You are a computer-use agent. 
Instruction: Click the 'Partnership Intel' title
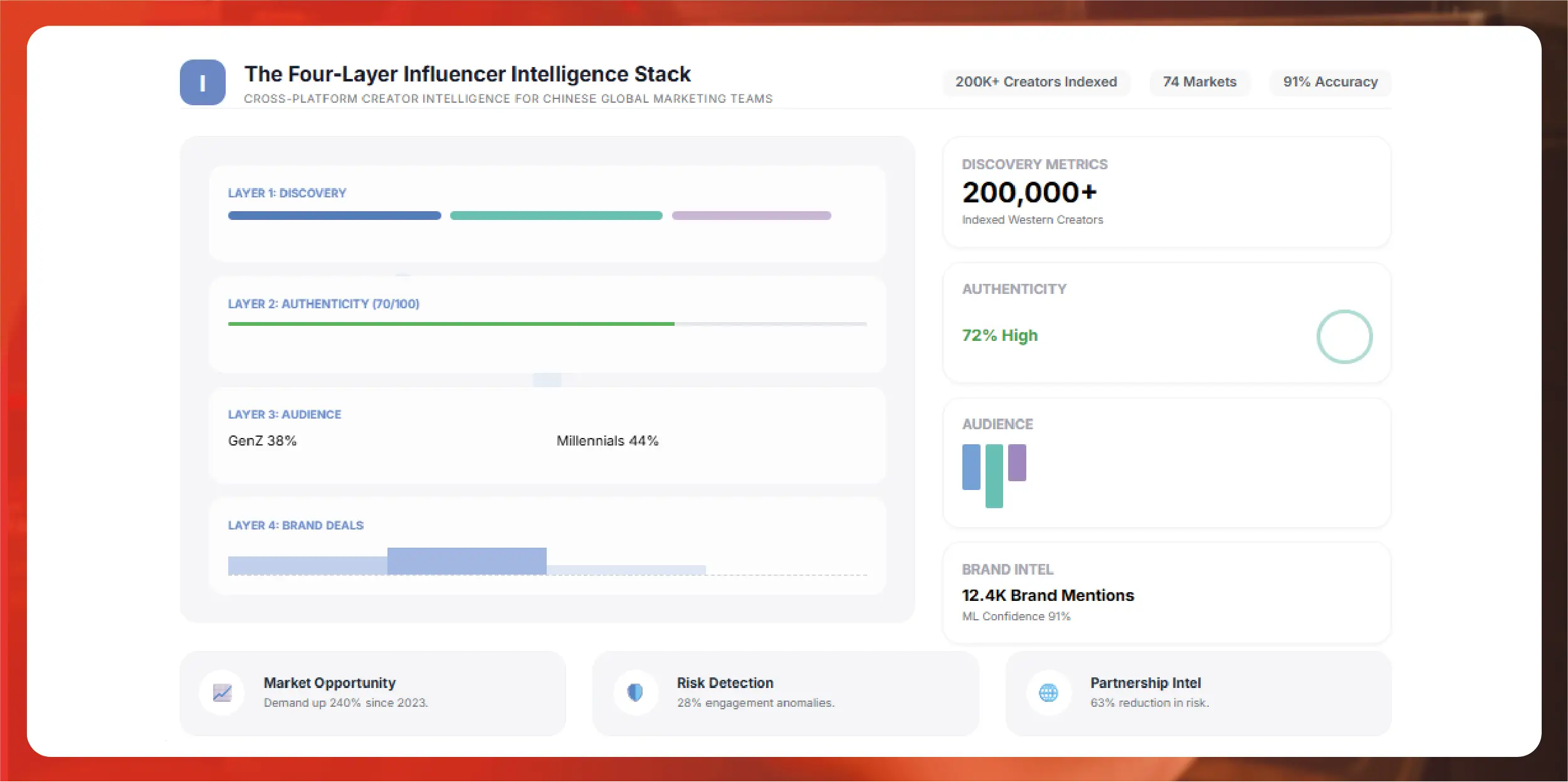[1145, 683]
